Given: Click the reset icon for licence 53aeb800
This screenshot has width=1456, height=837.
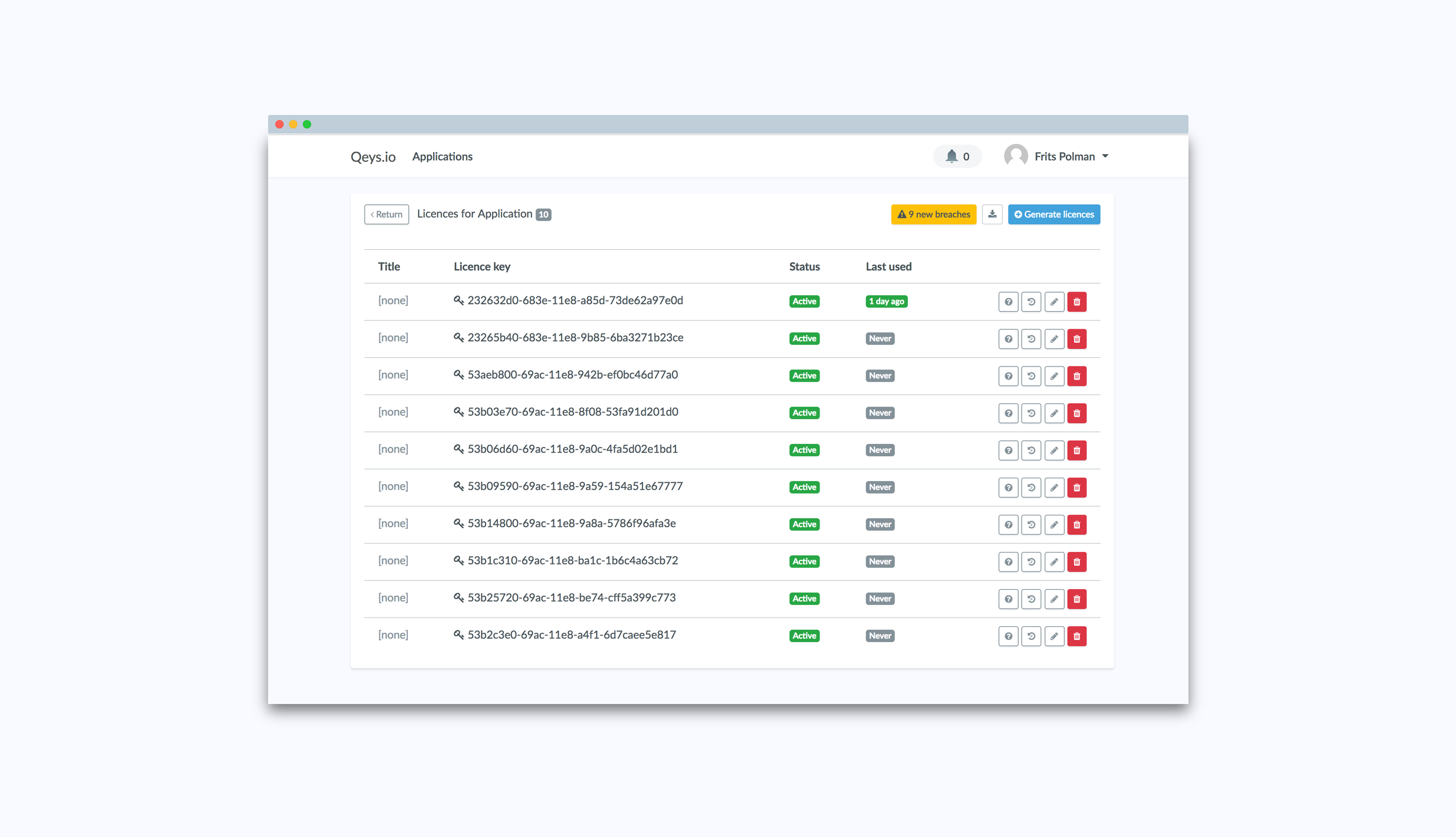Looking at the screenshot, I should (x=1031, y=376).
